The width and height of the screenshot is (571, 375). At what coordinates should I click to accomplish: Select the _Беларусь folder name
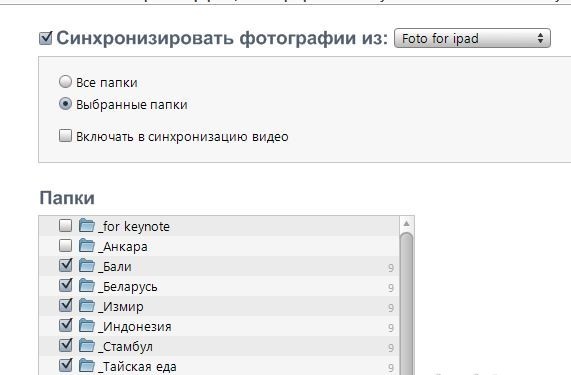[128, 287]
